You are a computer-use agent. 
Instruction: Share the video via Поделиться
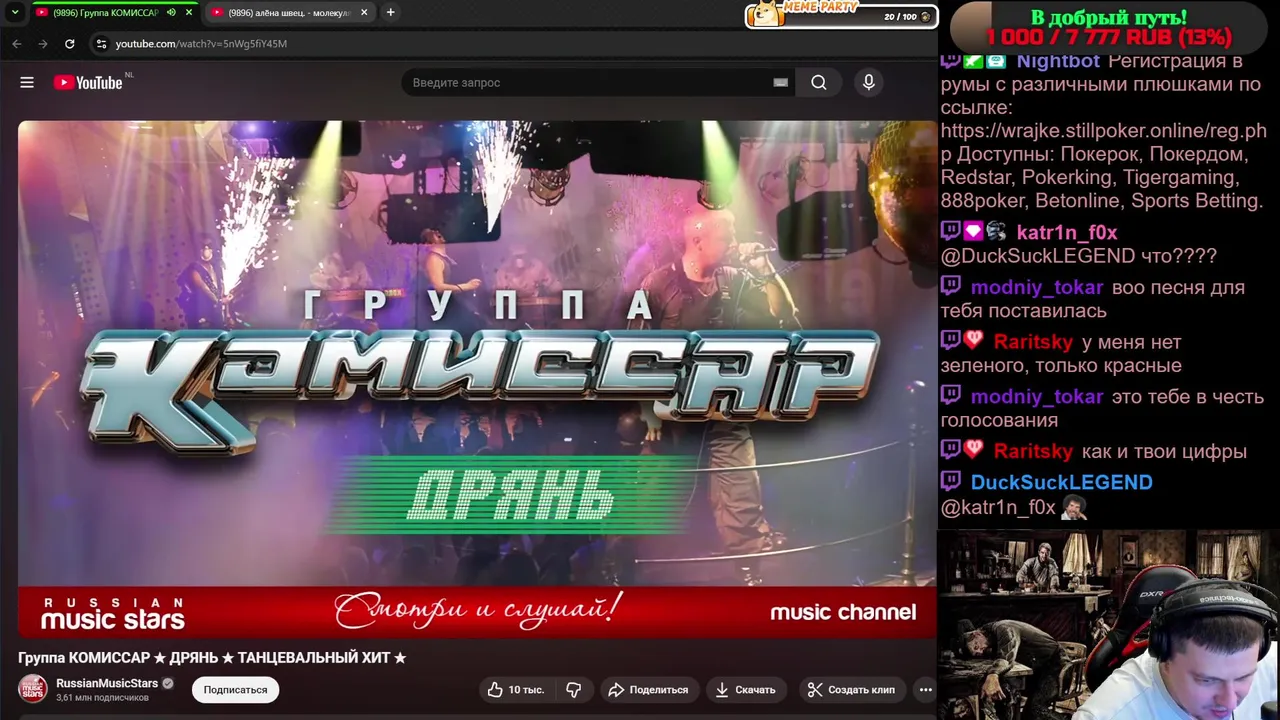(x=648, y=690)
